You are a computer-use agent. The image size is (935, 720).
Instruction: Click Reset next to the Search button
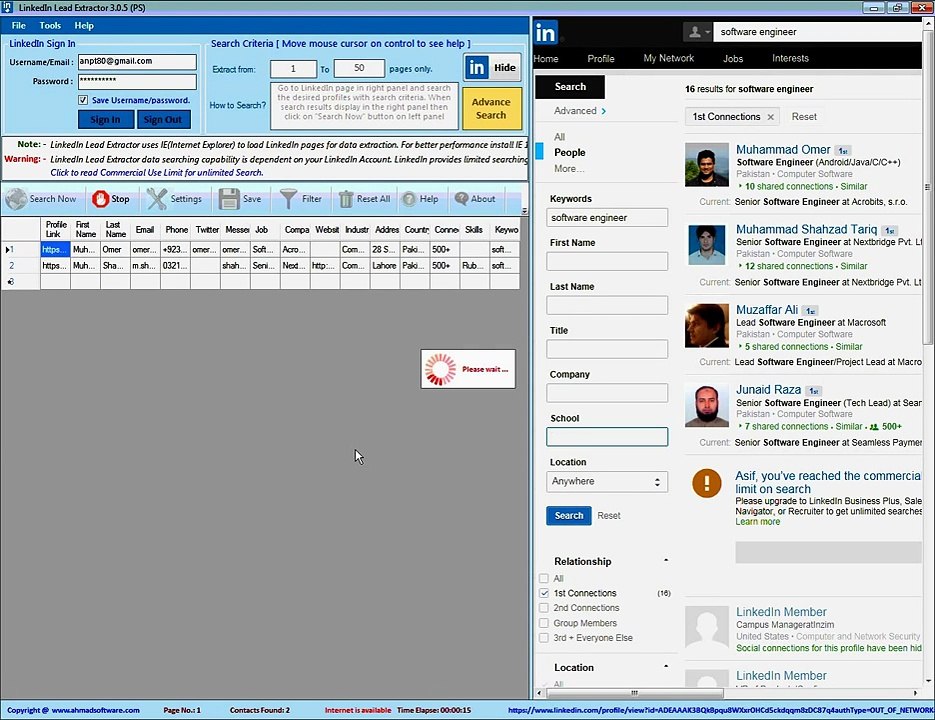[609, 515]
